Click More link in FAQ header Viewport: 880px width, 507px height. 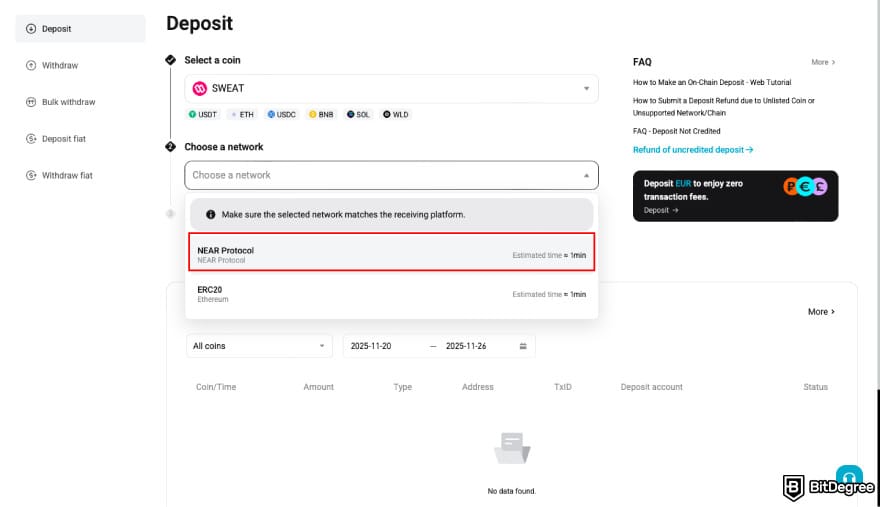click(823, 62)
